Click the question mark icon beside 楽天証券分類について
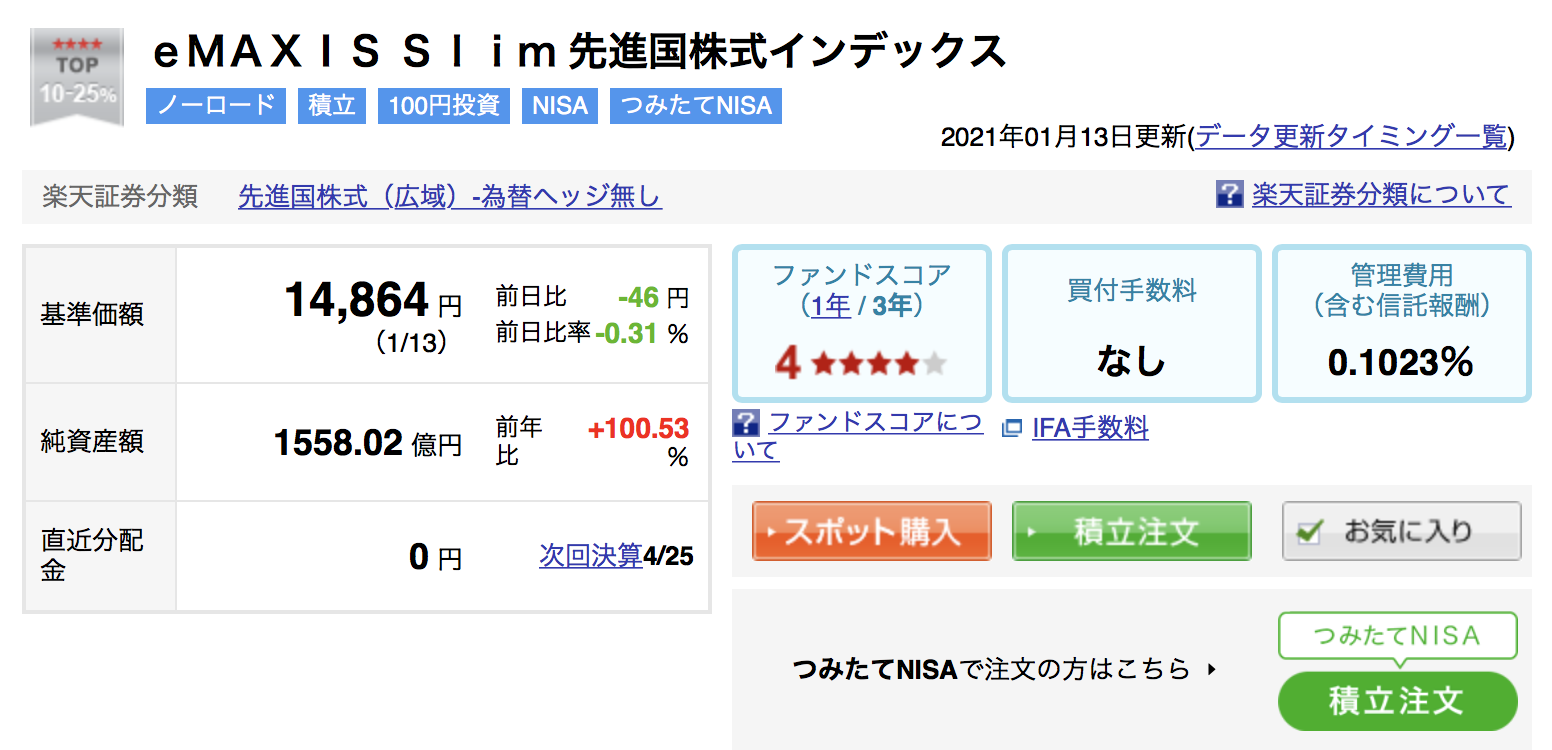The width and height of the screenshot is (1552, 750). (1229, 194)
